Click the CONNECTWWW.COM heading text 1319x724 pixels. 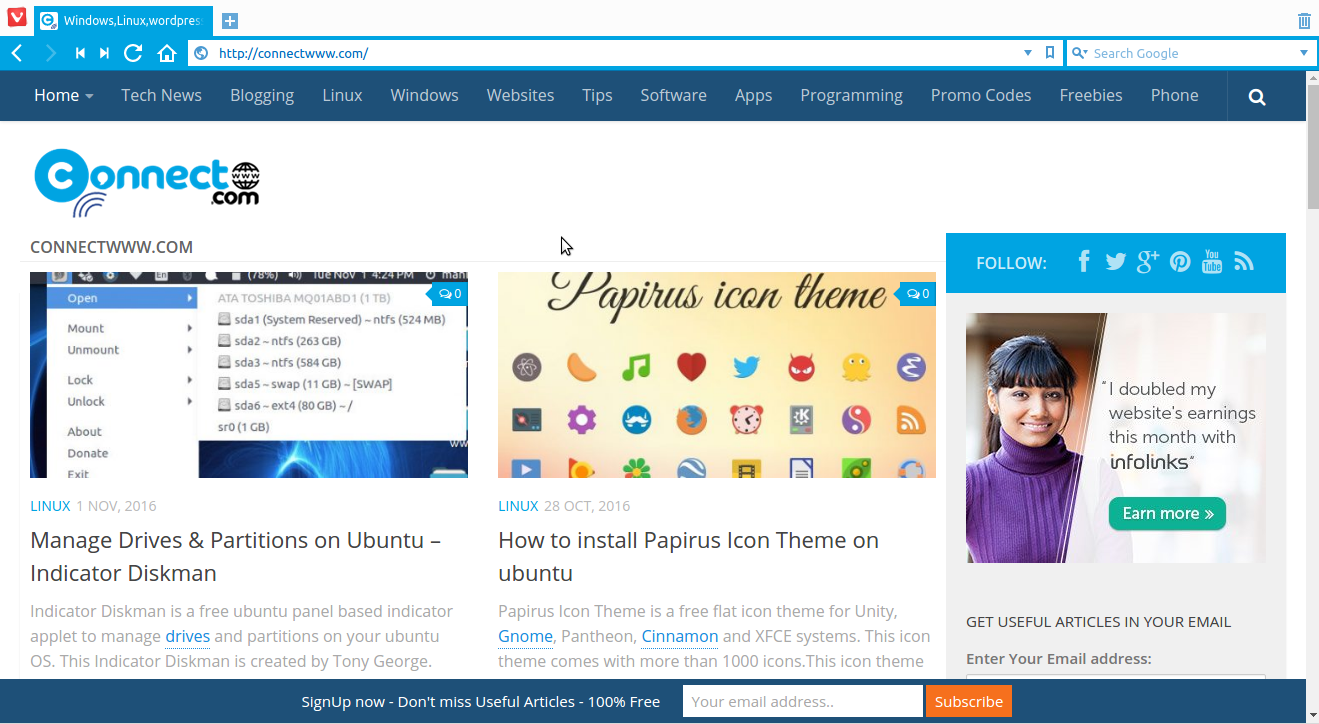(x=111, y=247)
